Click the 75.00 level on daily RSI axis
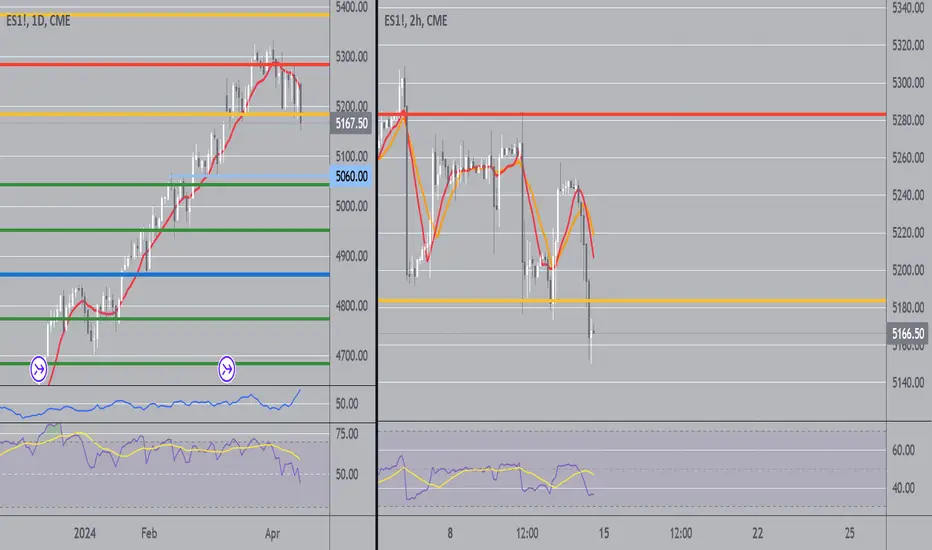The width and height of the screenshot is (932, 550). (347, 434)
